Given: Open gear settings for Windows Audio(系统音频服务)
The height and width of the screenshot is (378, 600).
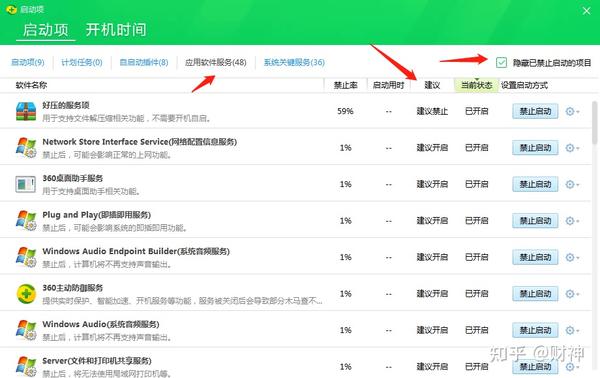Looking at the screenshot, I should pyautogui.click(x=572, y=330).
